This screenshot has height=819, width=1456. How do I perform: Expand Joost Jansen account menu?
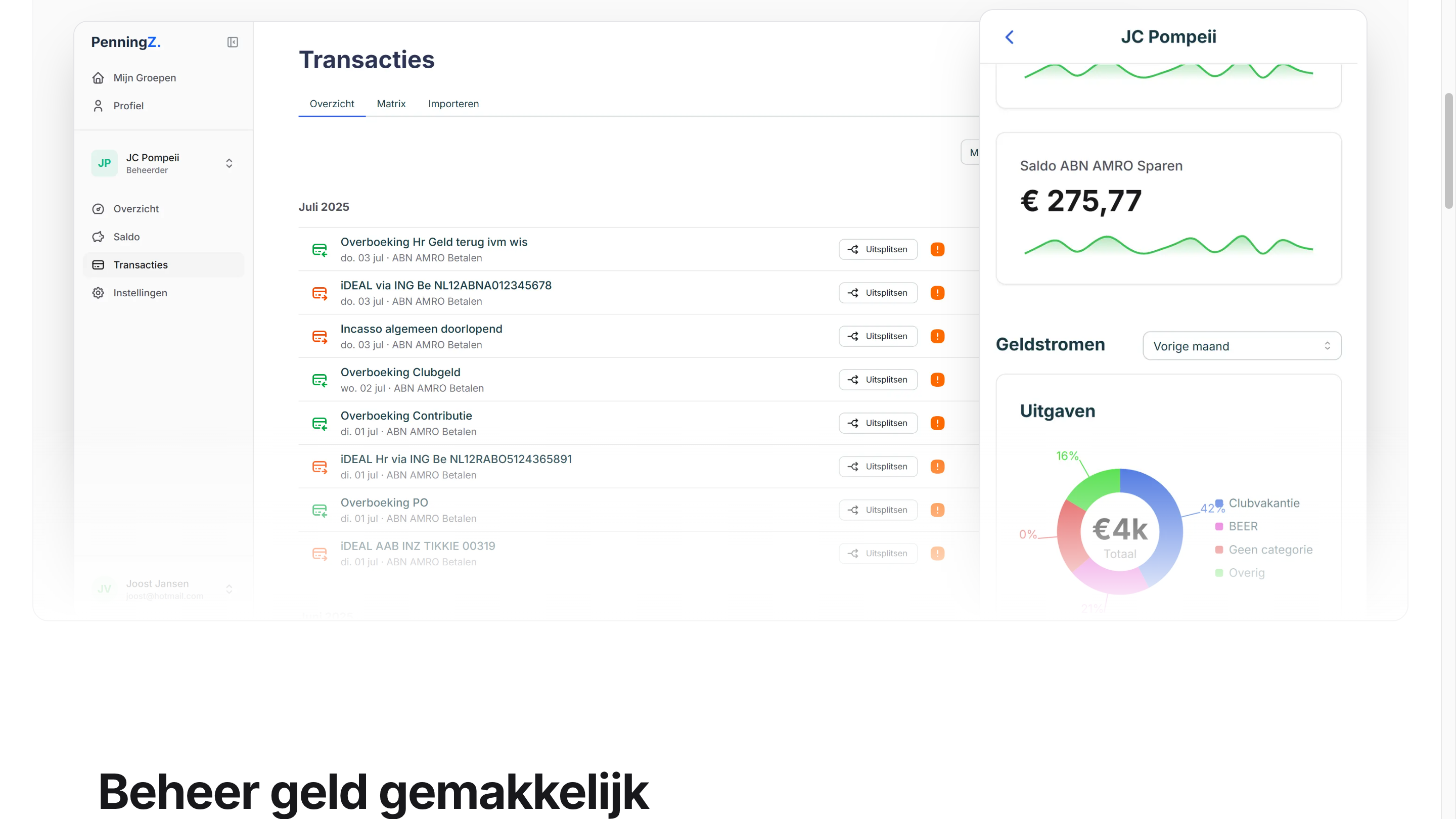click(229, 589)
